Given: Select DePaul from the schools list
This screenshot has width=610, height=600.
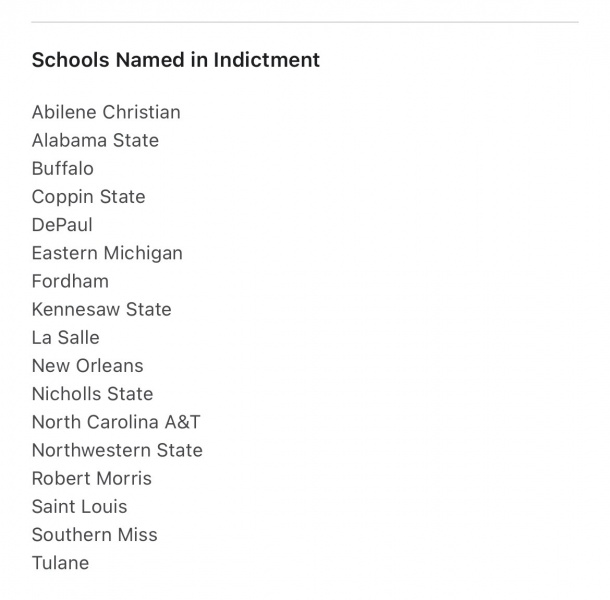Looking at the screenshot, I should point(62,225).
